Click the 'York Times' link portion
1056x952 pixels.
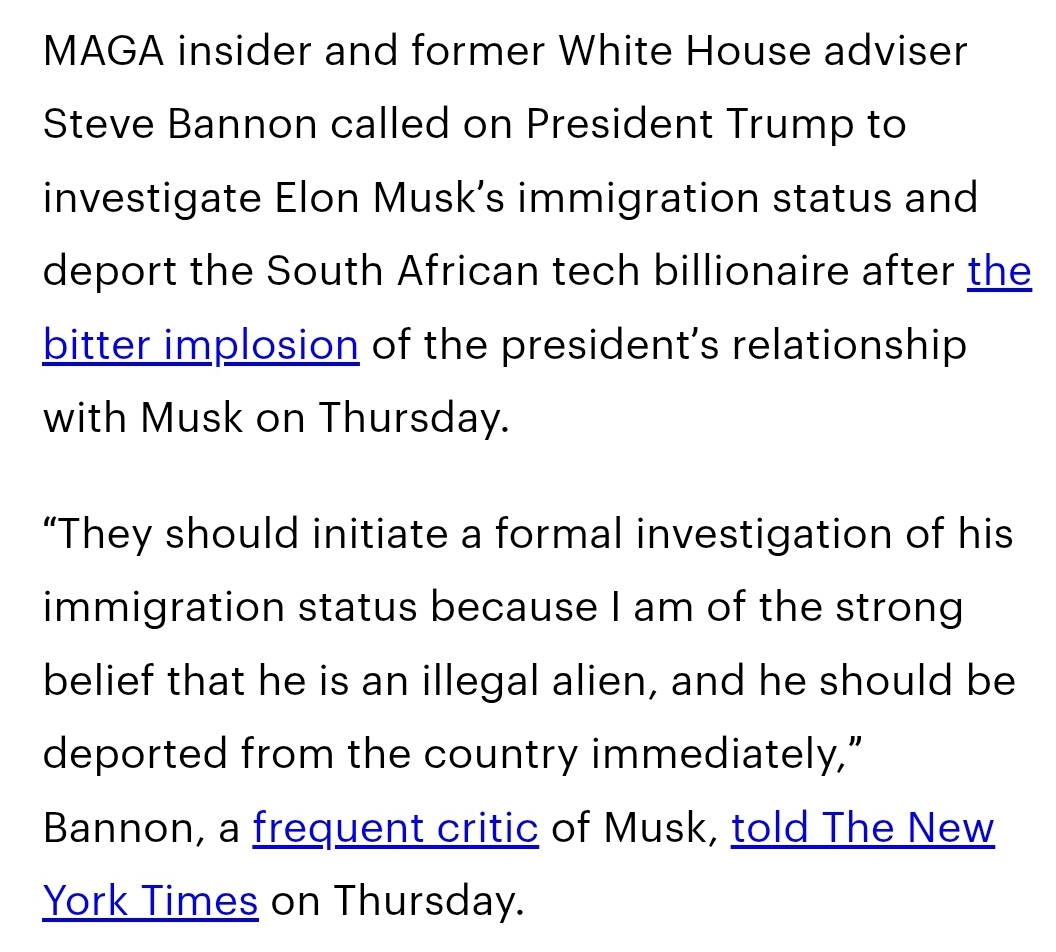pos(150,900)
